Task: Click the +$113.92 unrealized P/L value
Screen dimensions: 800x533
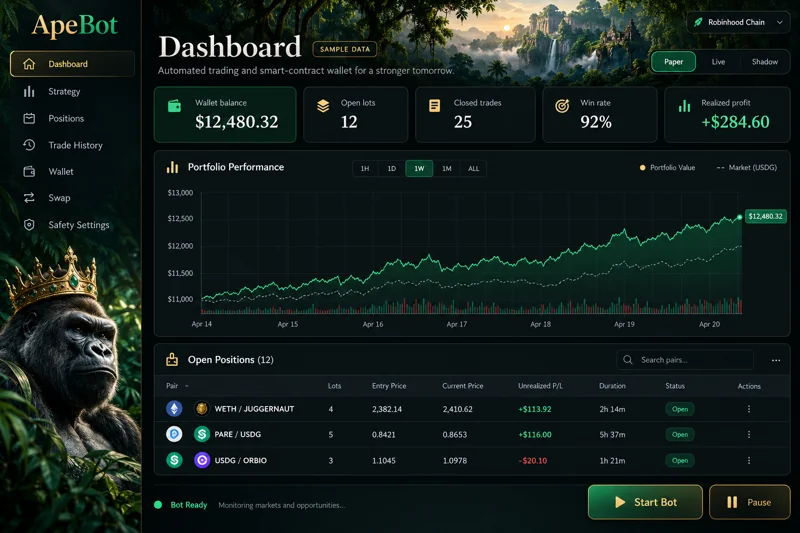Action: click(535, 409)
